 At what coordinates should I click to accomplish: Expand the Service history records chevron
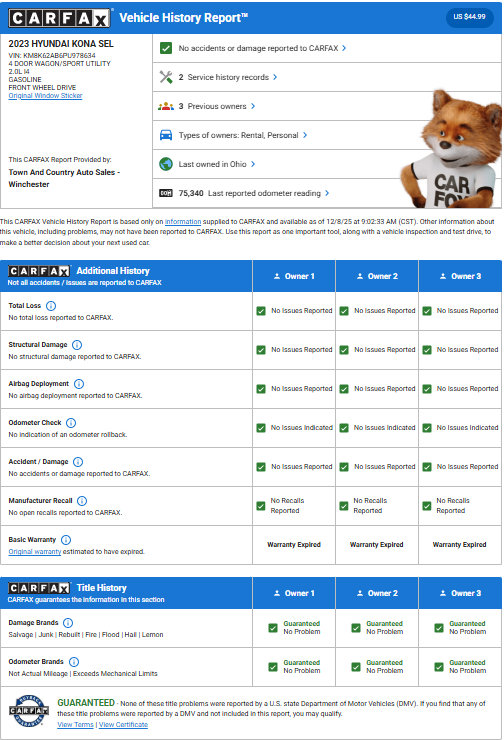(x=275, y=77)
